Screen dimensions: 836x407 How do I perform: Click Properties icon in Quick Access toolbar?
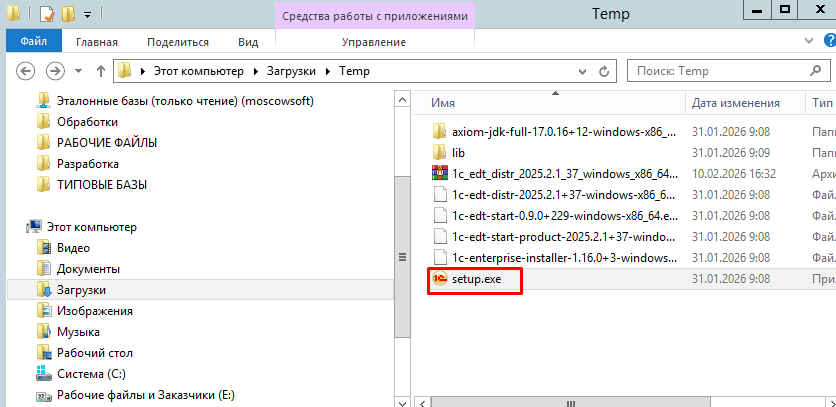[x=46, y=14]
